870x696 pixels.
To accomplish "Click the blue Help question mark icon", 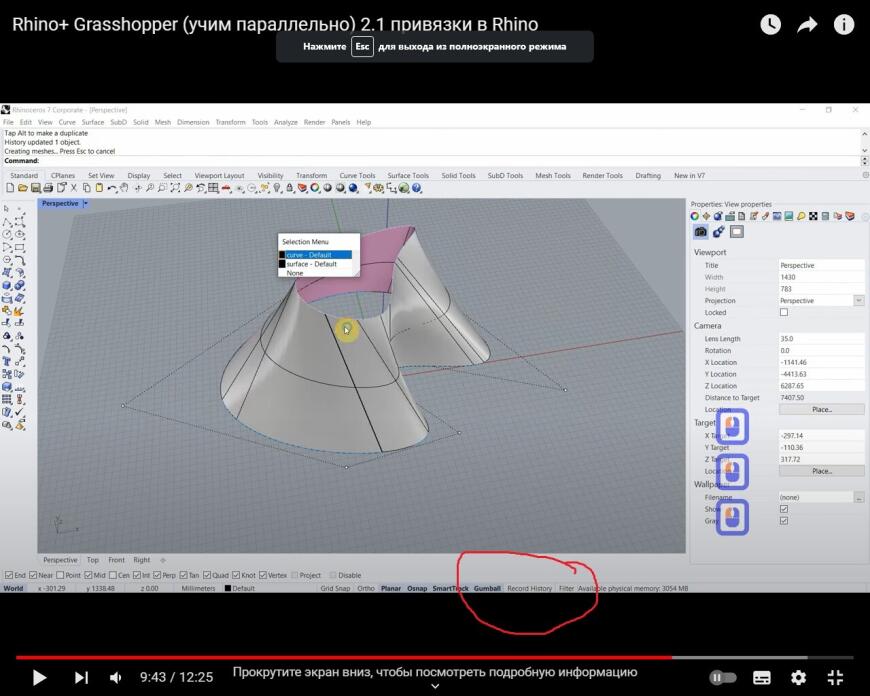I will pos(416,188).
